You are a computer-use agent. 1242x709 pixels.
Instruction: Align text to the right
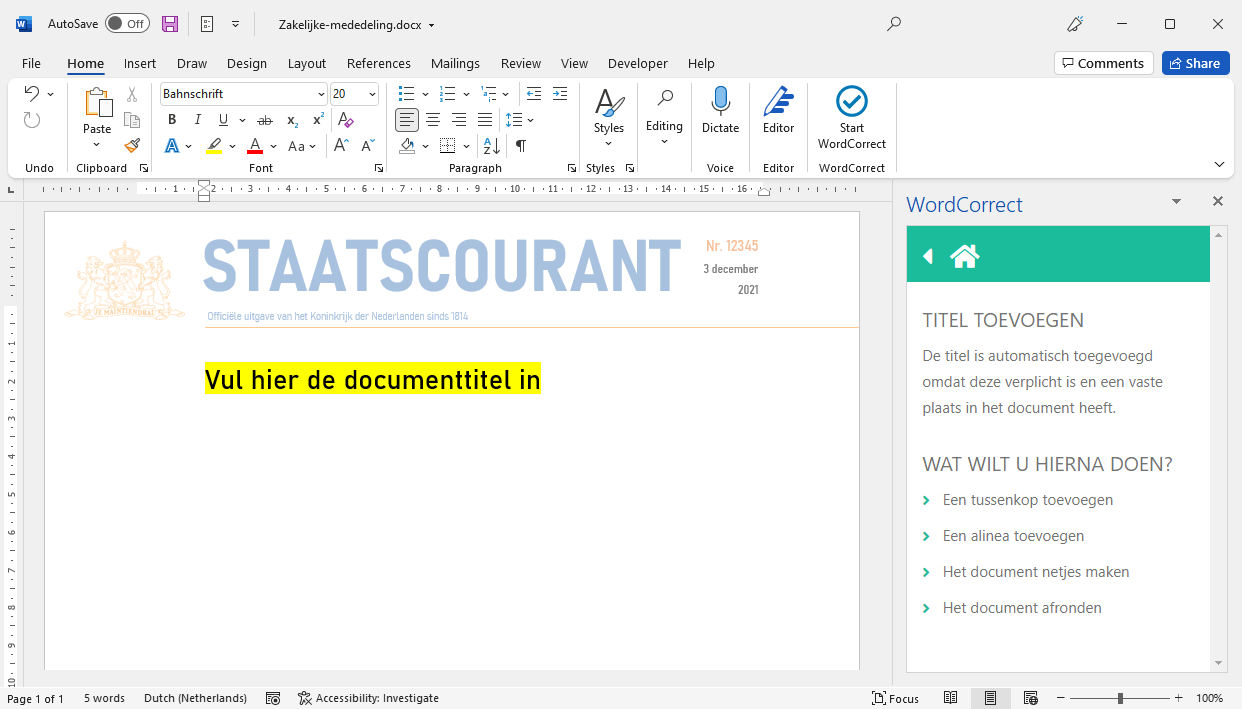tap(459, 120)
